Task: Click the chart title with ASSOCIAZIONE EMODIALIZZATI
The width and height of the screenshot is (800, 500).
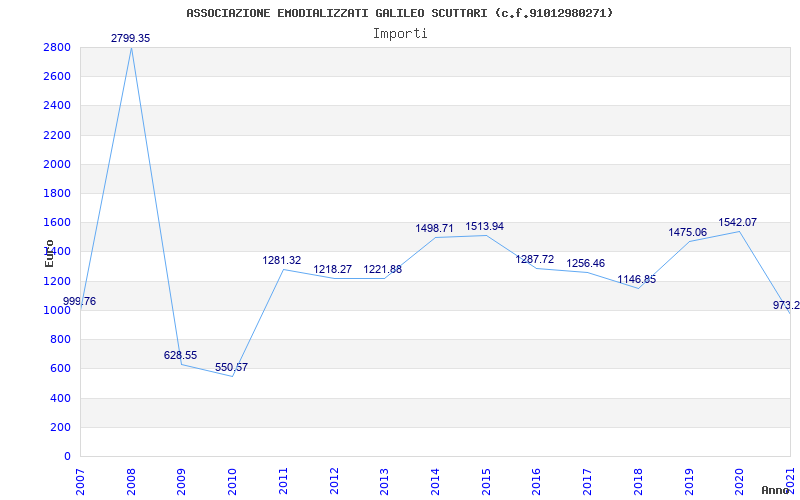Action: click(x=400, y=13)
